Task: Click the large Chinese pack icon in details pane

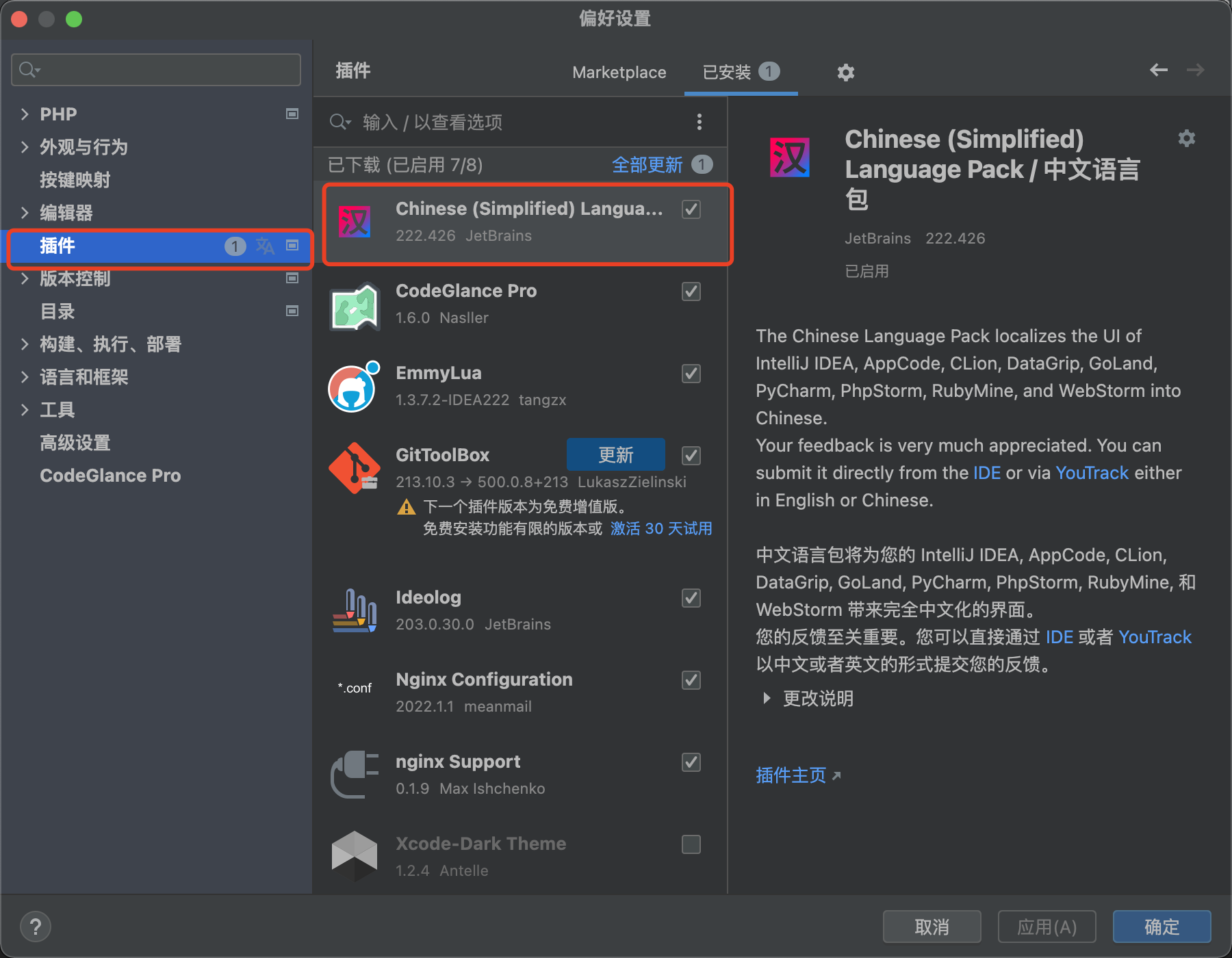Action: pos(790,157)
